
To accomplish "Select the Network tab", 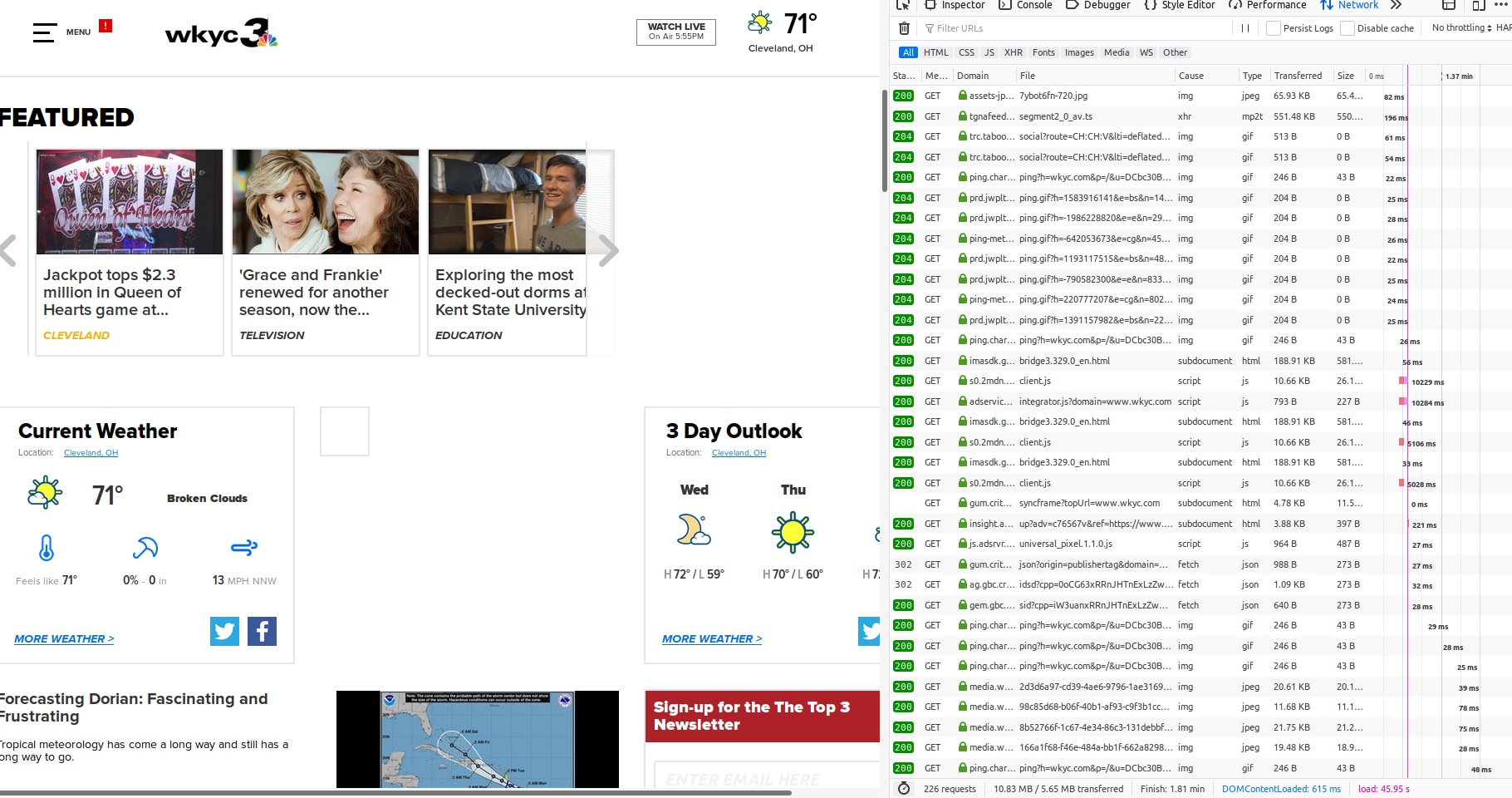I will [x=1349, y=5].
